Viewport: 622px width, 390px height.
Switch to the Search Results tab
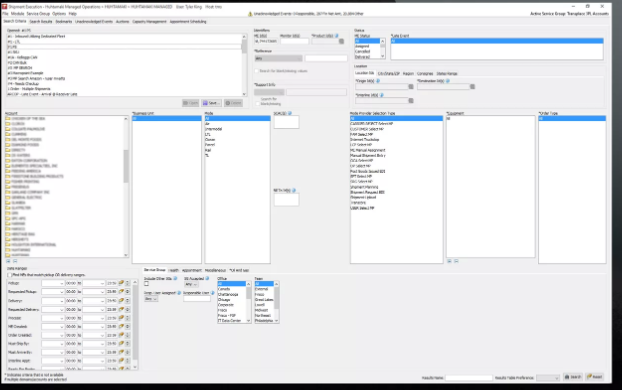tap(41, 22)
